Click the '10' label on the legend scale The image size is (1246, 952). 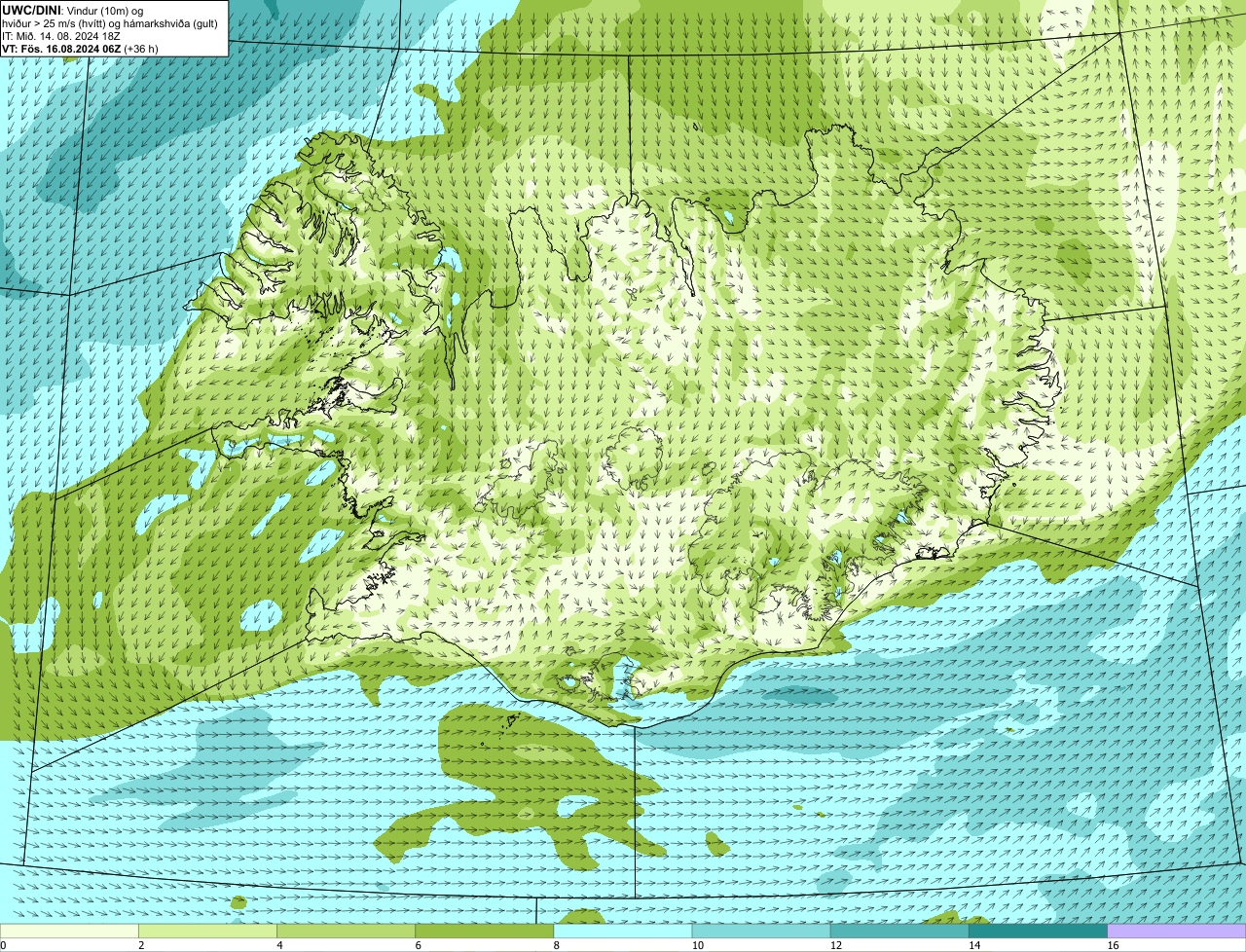[697, 945]
